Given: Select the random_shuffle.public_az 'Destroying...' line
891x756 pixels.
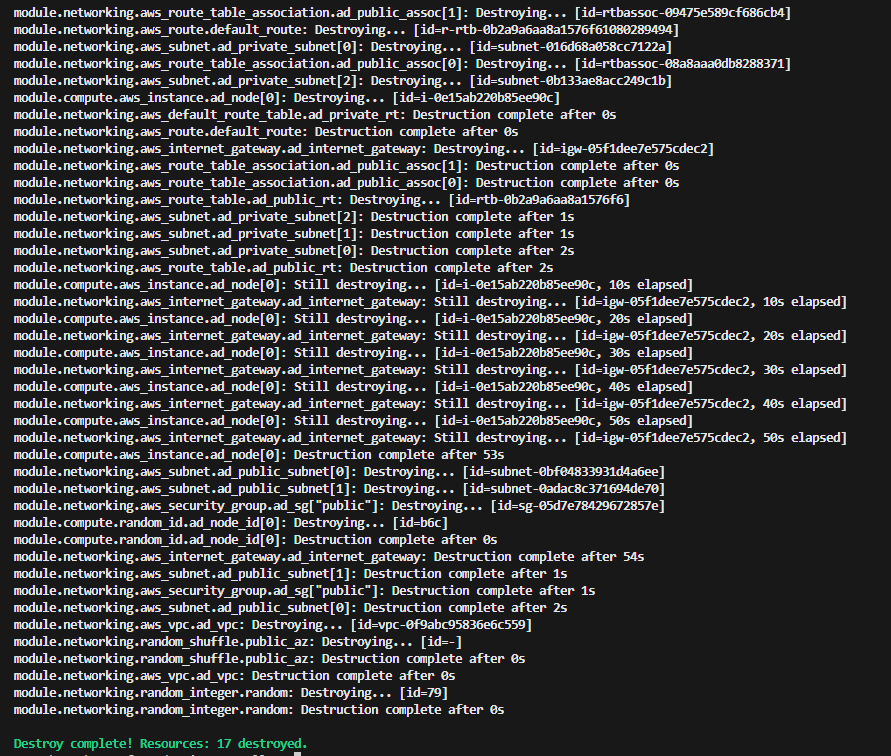Looking at the screenshot, I should [238, 642].
